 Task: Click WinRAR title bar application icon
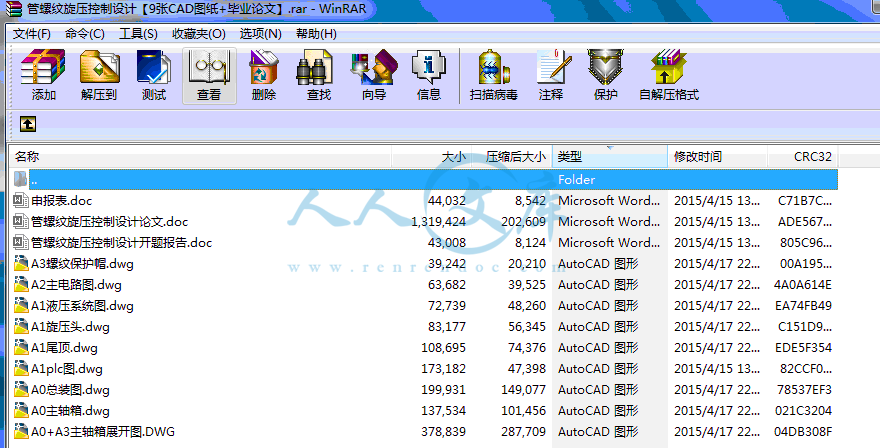(13, 9)
